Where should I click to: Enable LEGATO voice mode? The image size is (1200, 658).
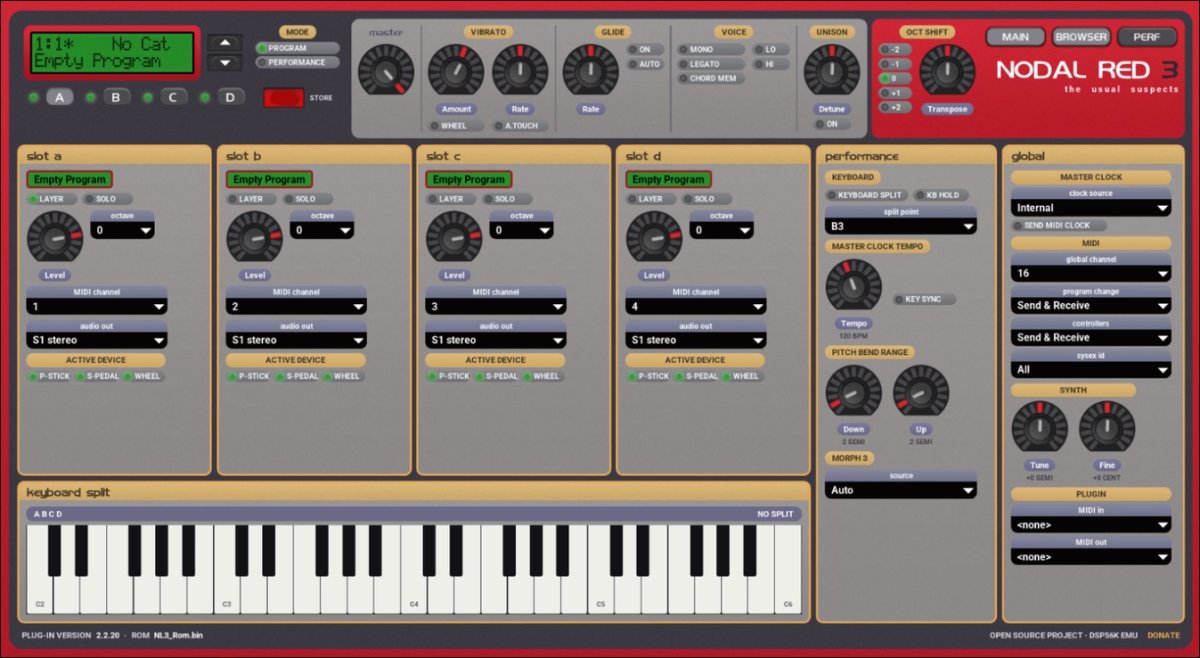coord(711,64)
